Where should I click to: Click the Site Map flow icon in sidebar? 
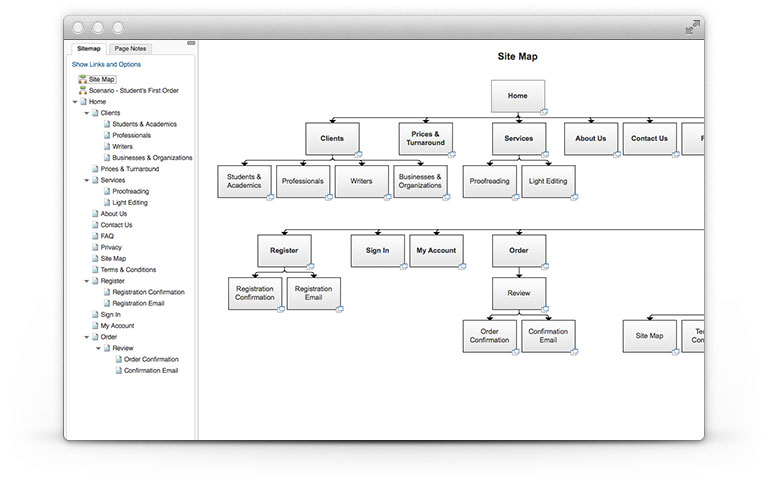tap(83, 79)
